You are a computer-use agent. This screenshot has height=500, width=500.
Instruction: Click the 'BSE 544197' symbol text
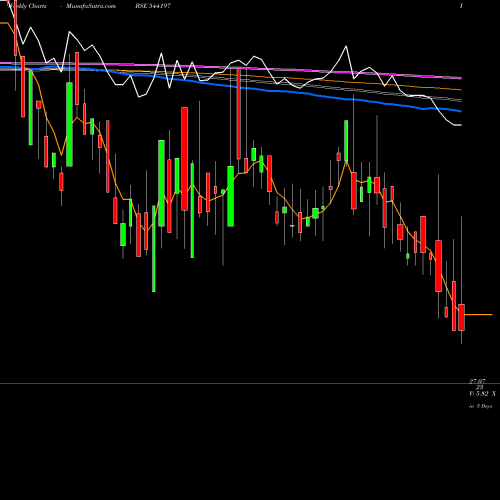click(x=152, y=6)
